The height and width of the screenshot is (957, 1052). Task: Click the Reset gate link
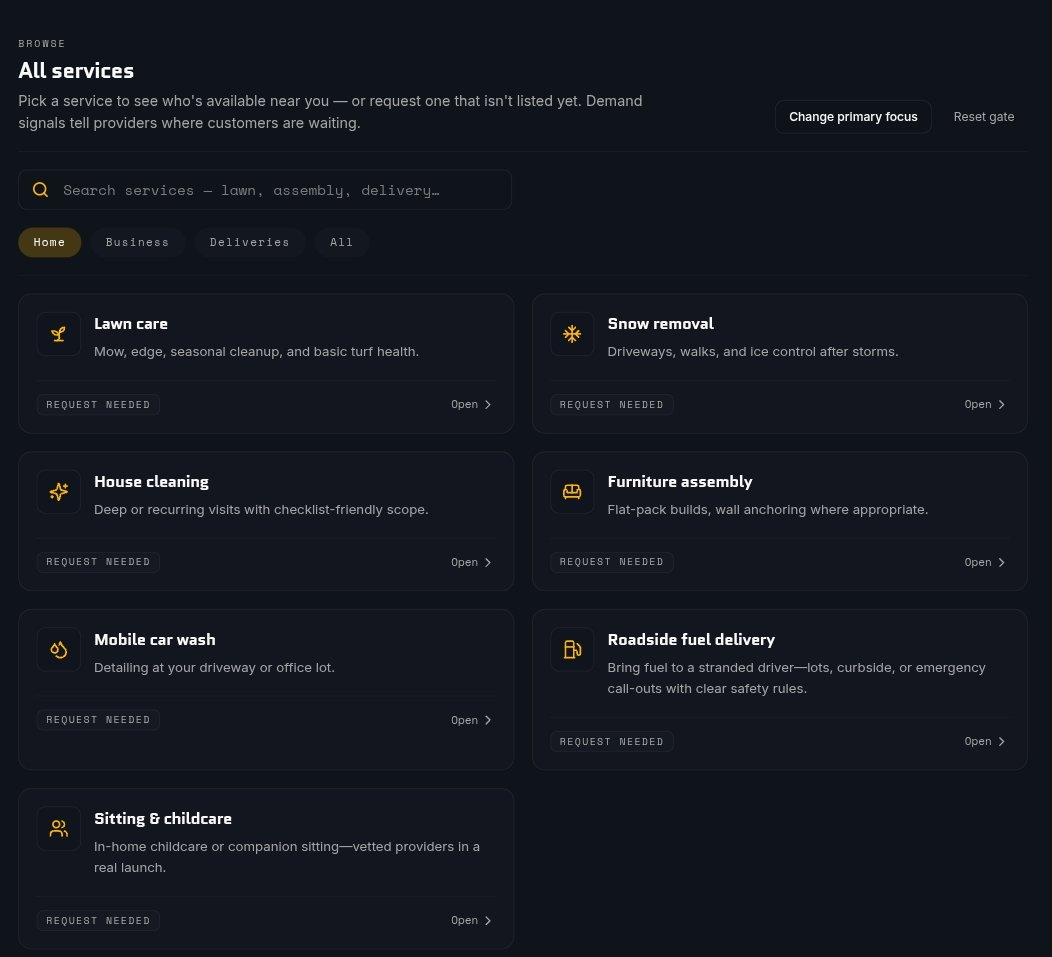pos(984,117)
